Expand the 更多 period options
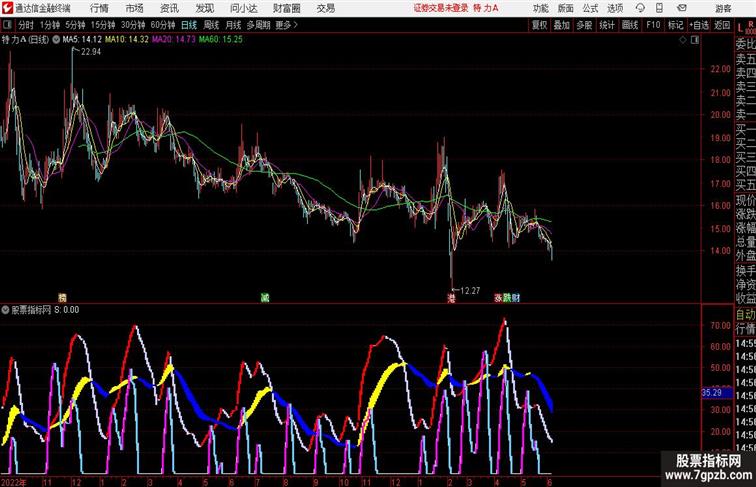756x487 pixels. [286, 25]
